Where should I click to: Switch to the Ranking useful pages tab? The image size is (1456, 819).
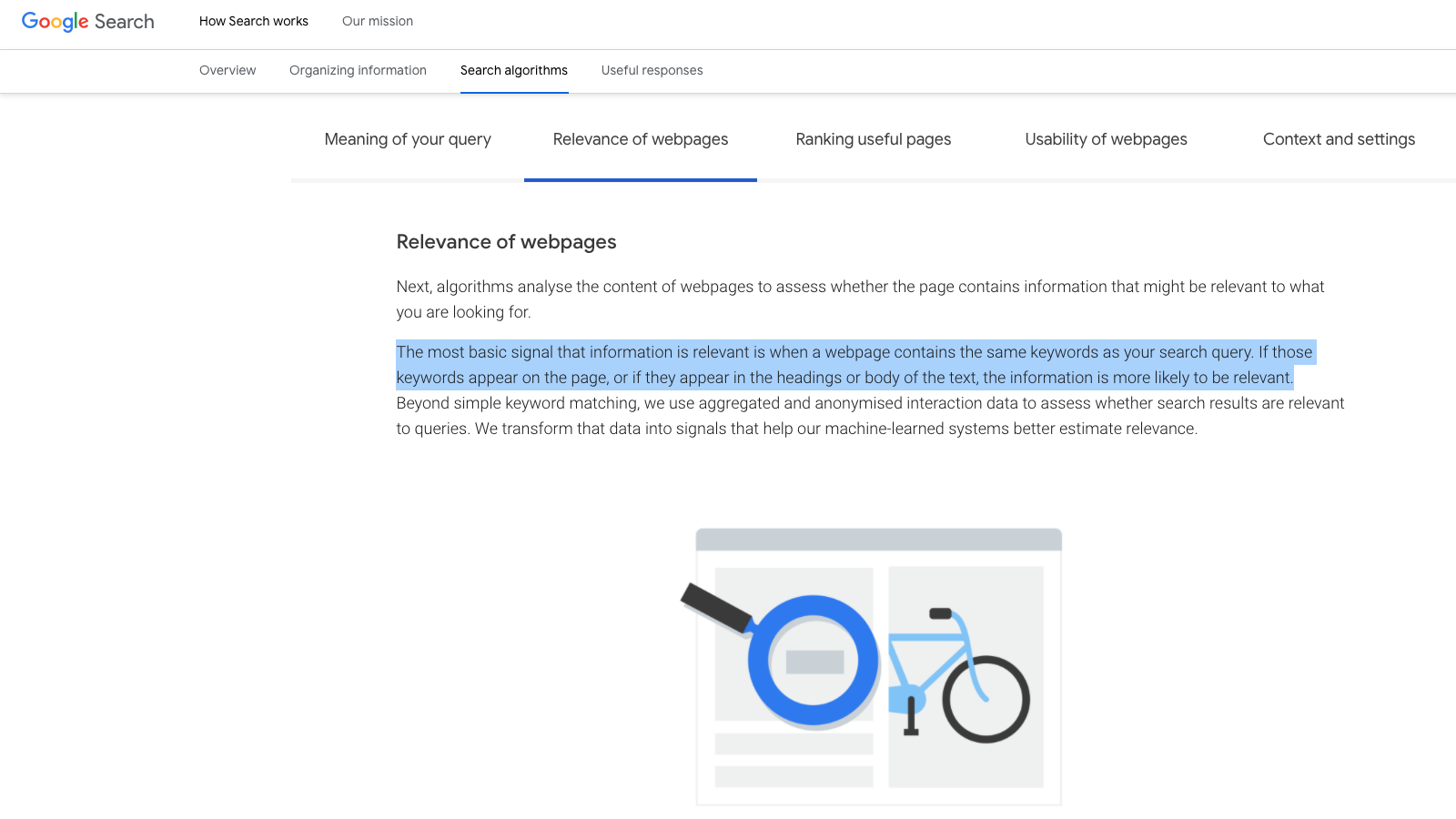click(x=874, y=139)
